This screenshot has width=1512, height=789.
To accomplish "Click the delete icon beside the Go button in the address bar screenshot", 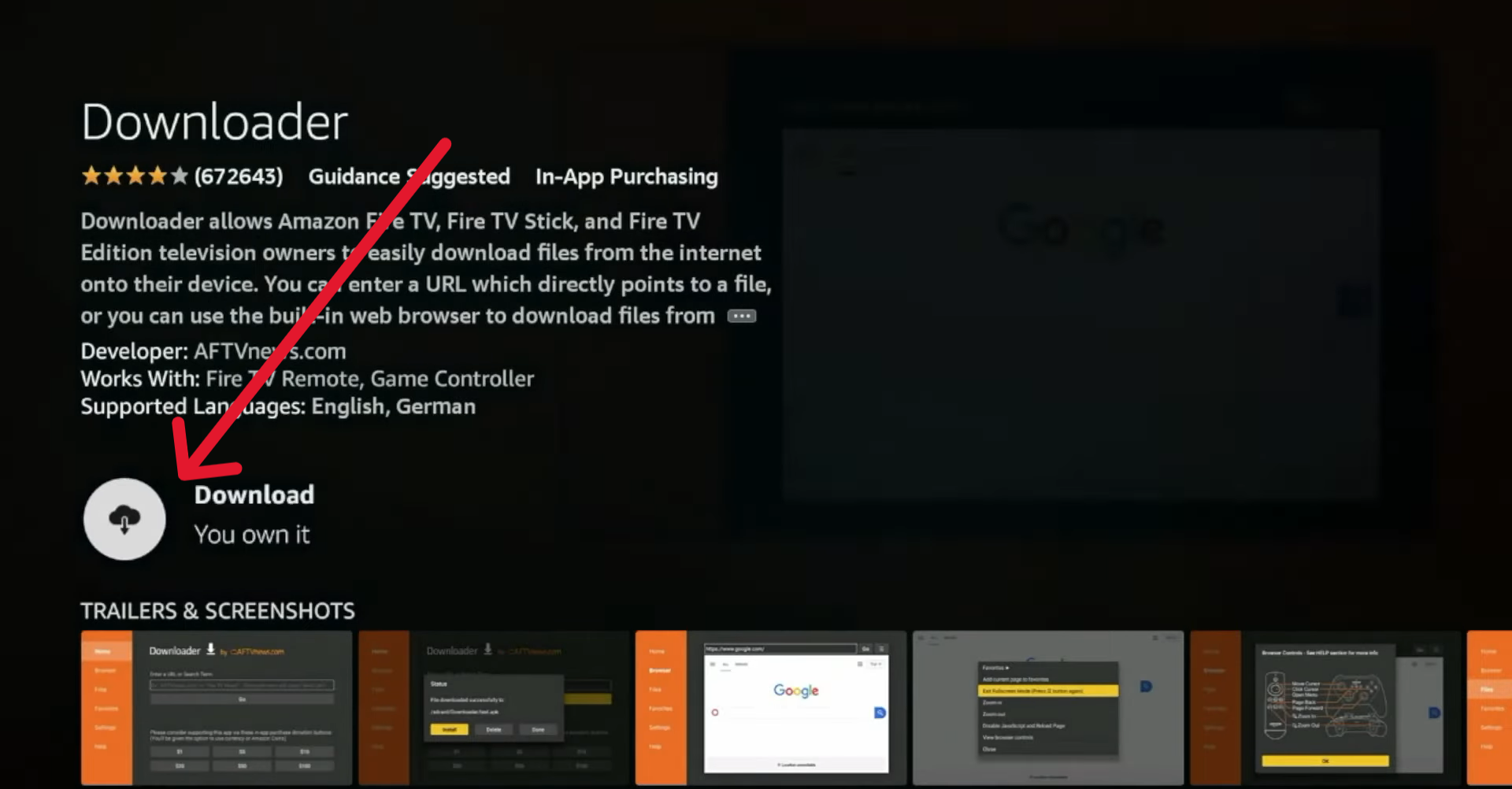I will pyautogui.click(x=882, y=648).
